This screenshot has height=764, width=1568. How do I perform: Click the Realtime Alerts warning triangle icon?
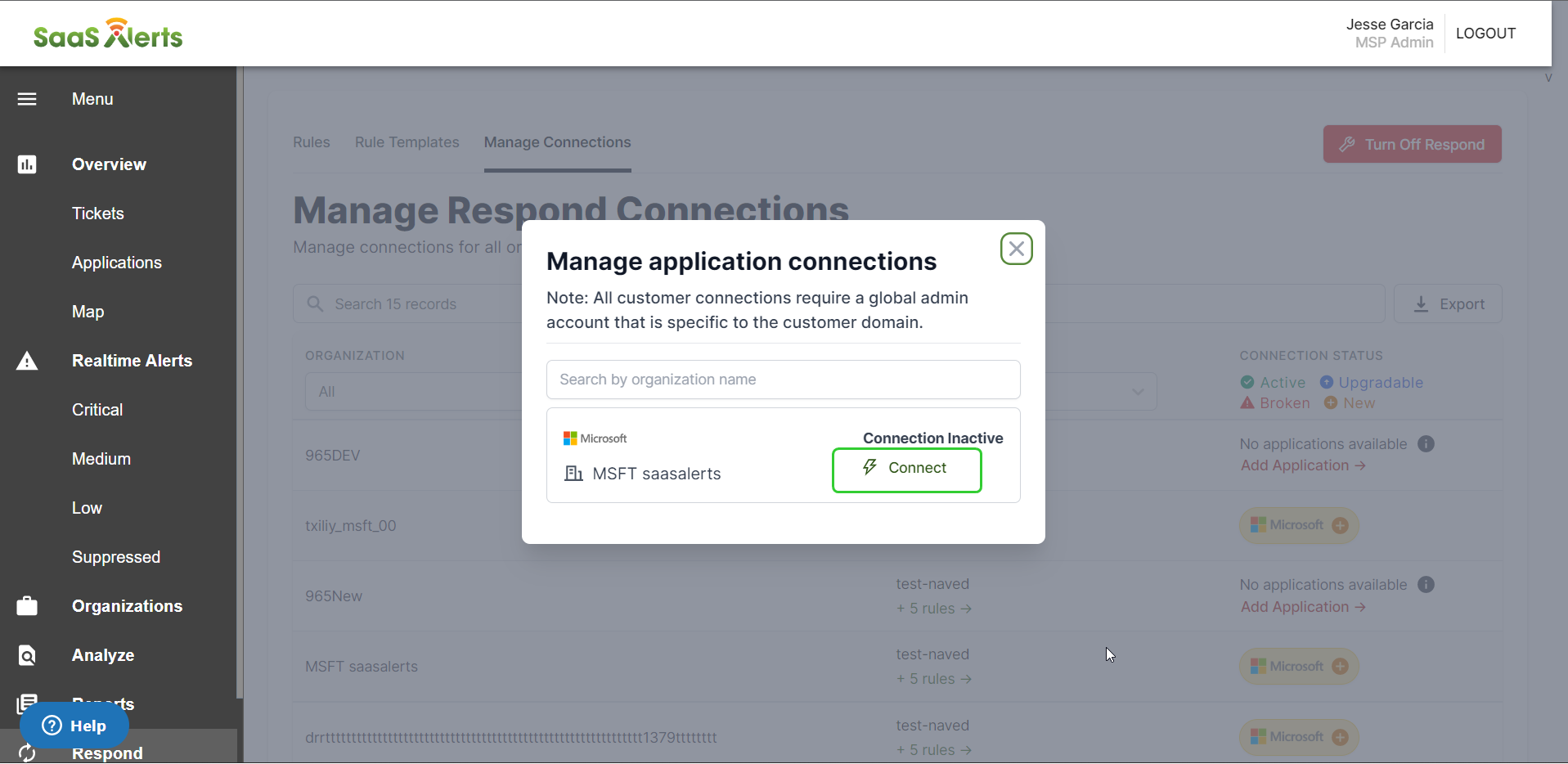27,361
